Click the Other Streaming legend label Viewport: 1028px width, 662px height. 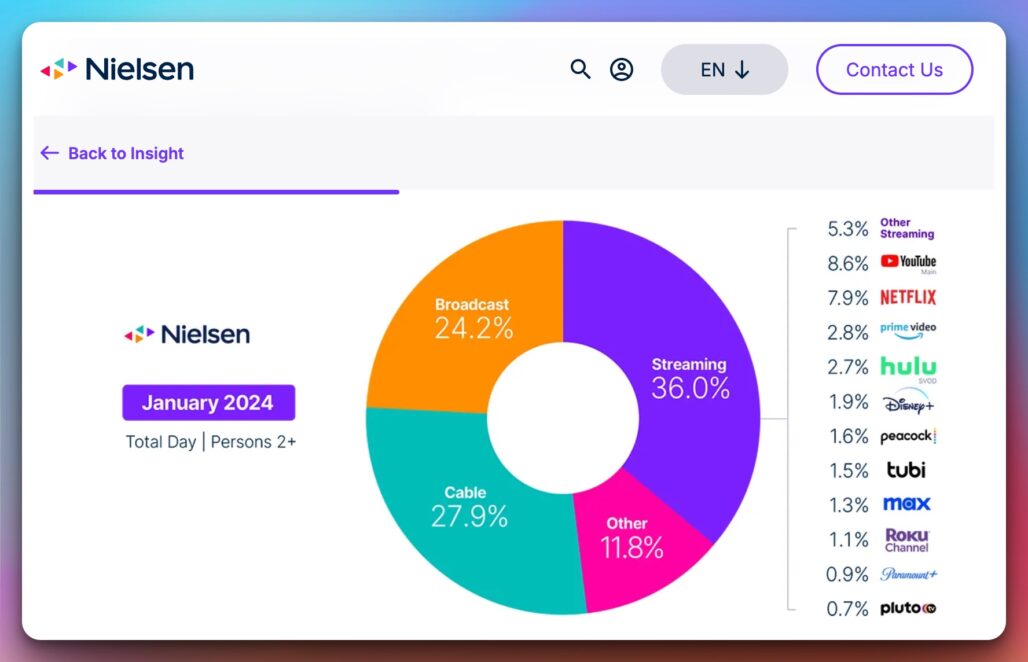point(907,228)
